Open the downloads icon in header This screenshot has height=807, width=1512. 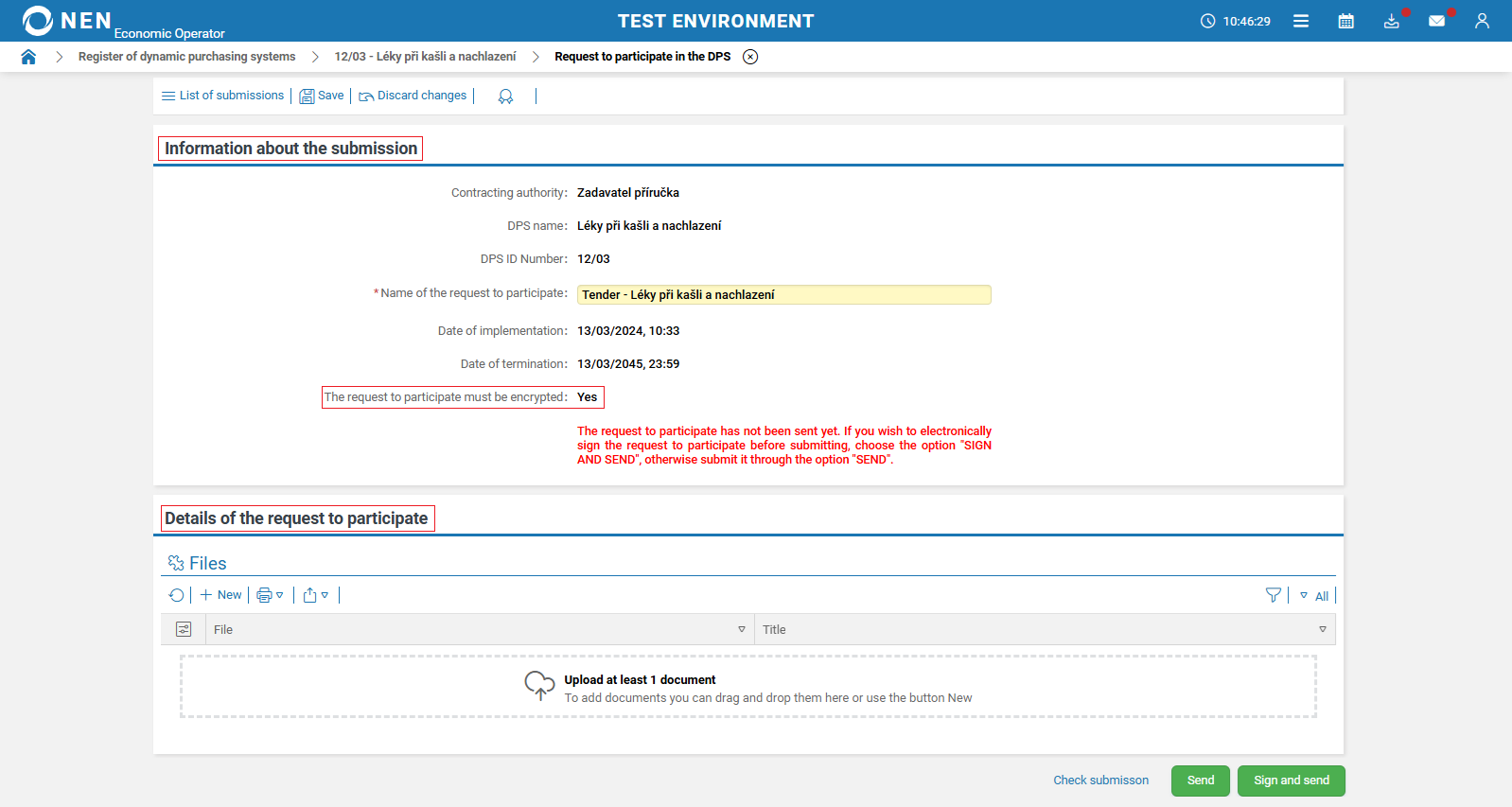(1391, 21)
